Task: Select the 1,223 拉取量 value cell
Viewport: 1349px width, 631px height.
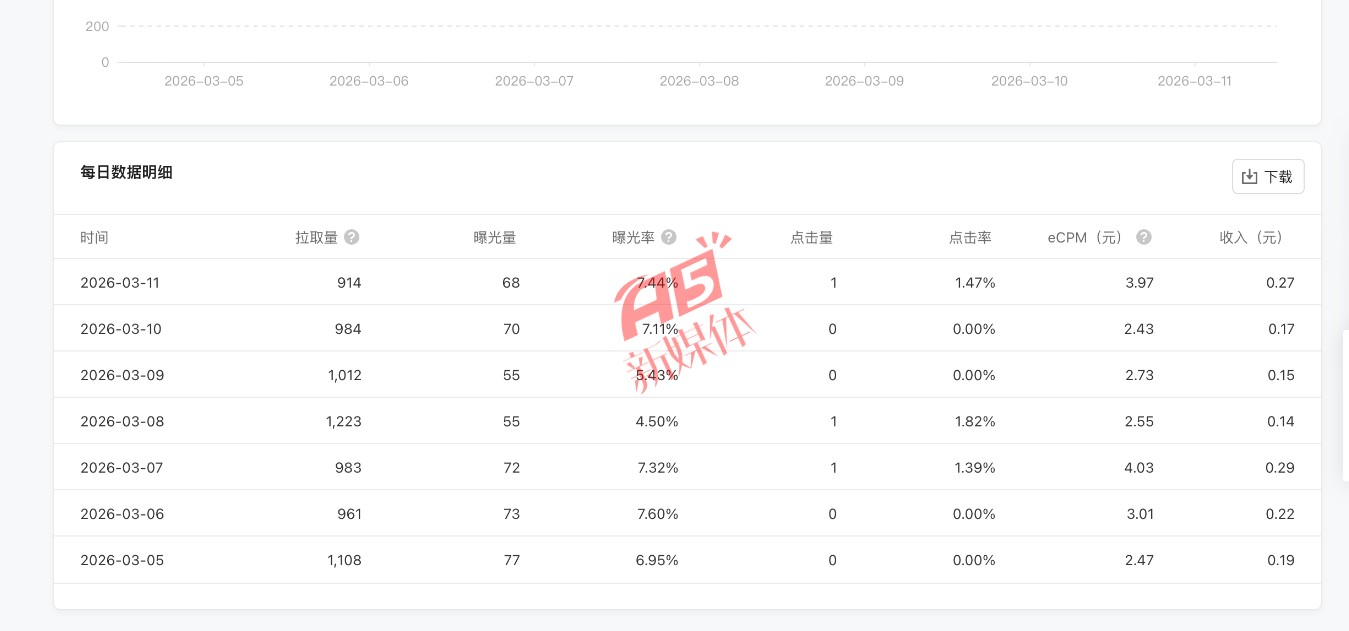Action: pyautogui.click(x=343, y=421)
